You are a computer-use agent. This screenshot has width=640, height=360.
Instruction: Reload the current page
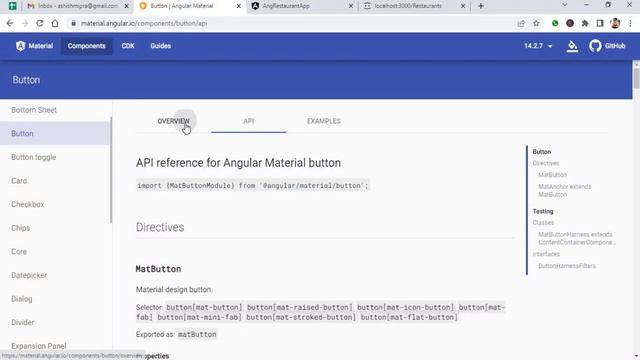point(40,23)
